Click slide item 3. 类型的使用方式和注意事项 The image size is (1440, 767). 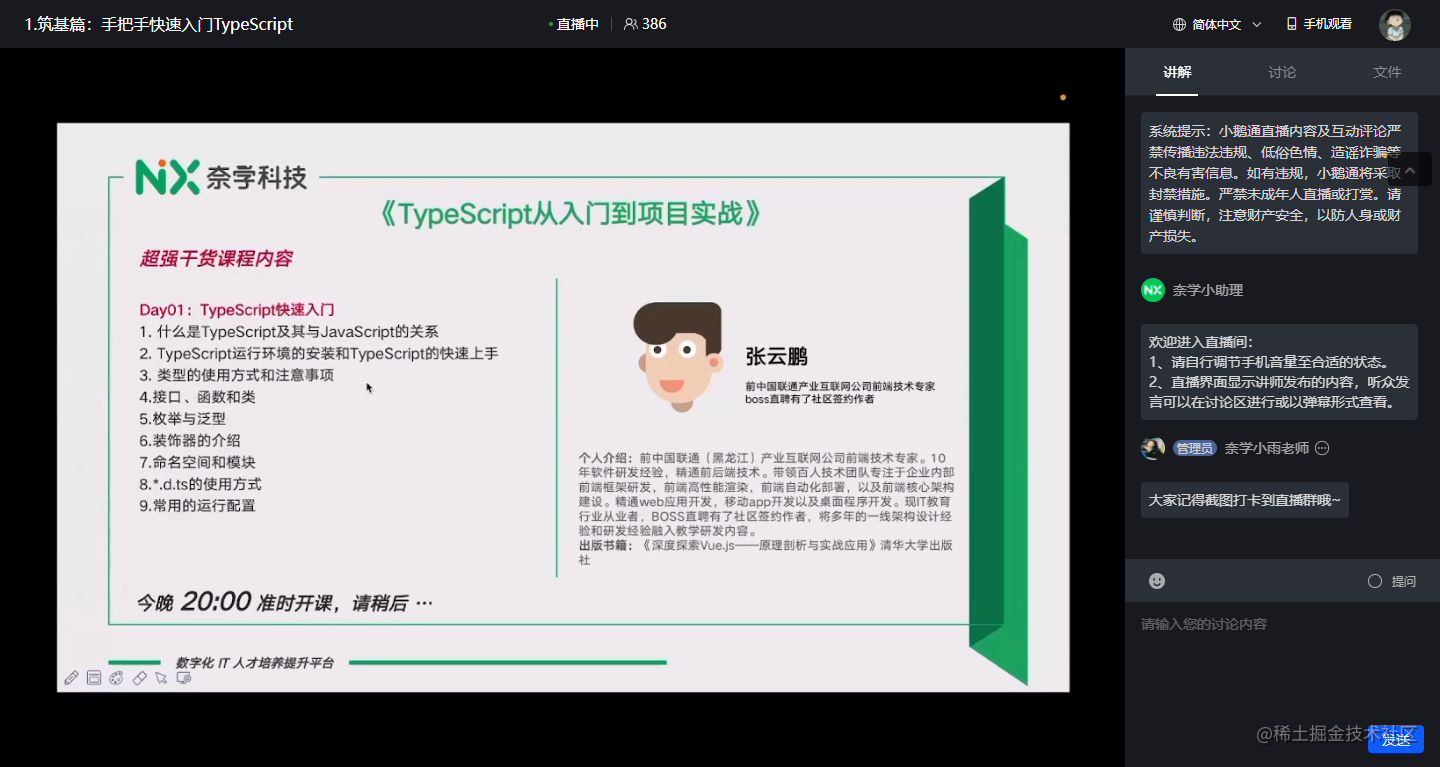tap(237, 375)
